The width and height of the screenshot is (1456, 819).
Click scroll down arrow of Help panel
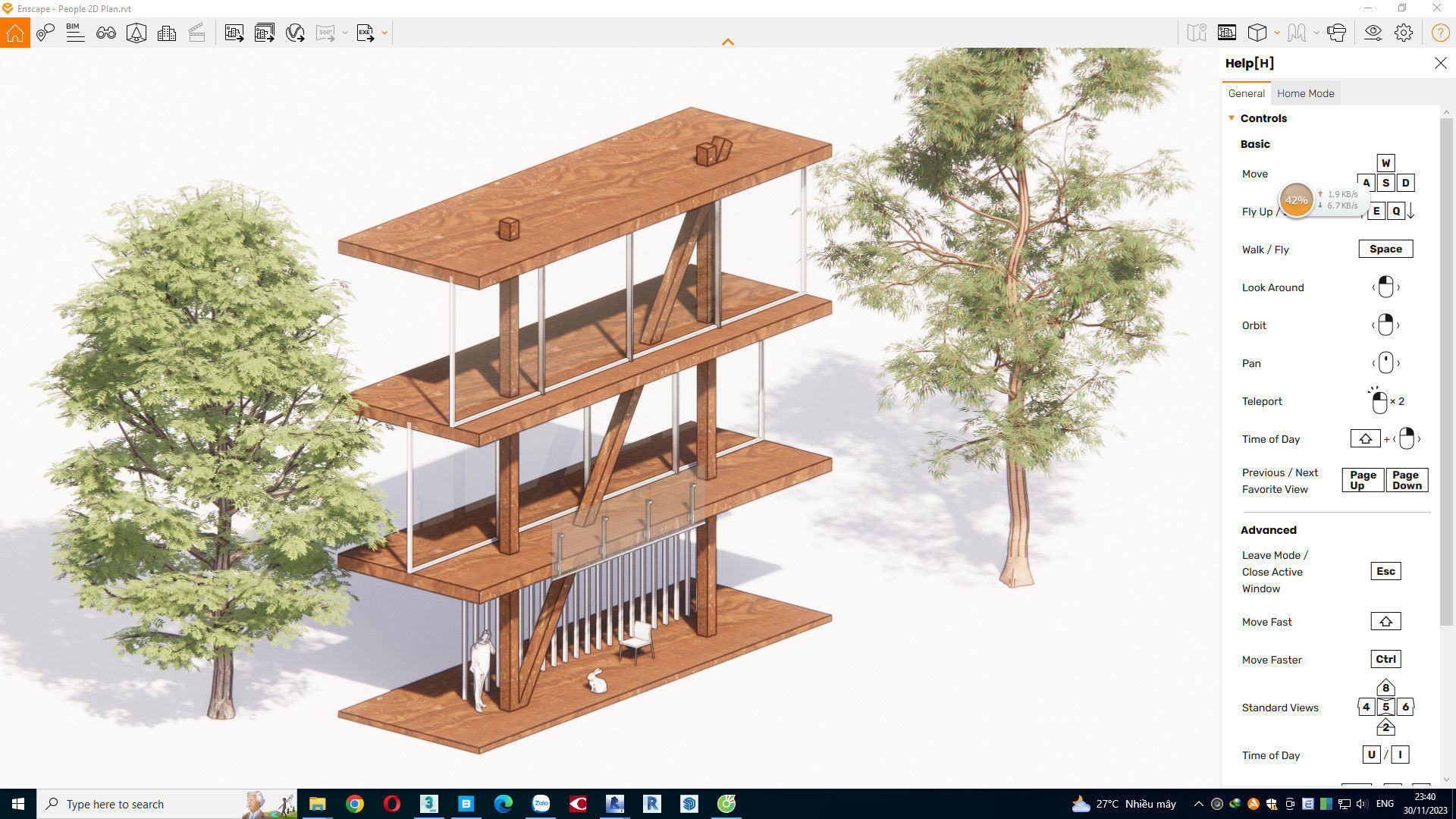coord(1446,779)
